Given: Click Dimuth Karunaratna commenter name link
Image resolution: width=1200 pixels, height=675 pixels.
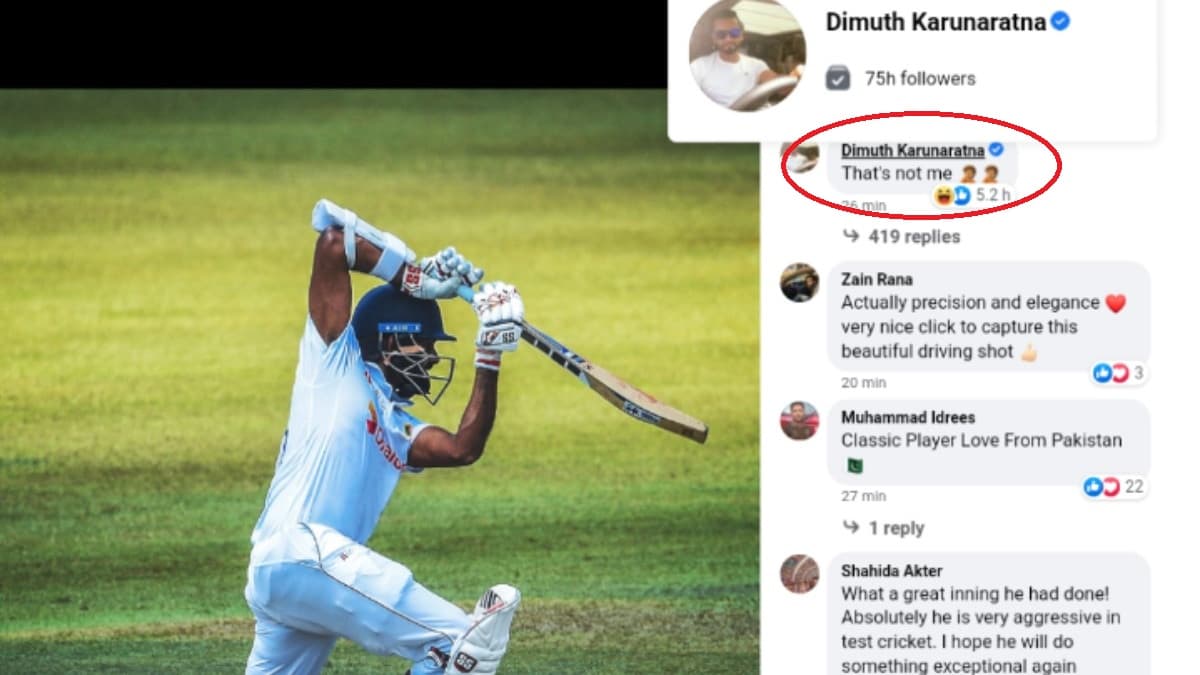Looking at the screenshot, I should (912, 150).
